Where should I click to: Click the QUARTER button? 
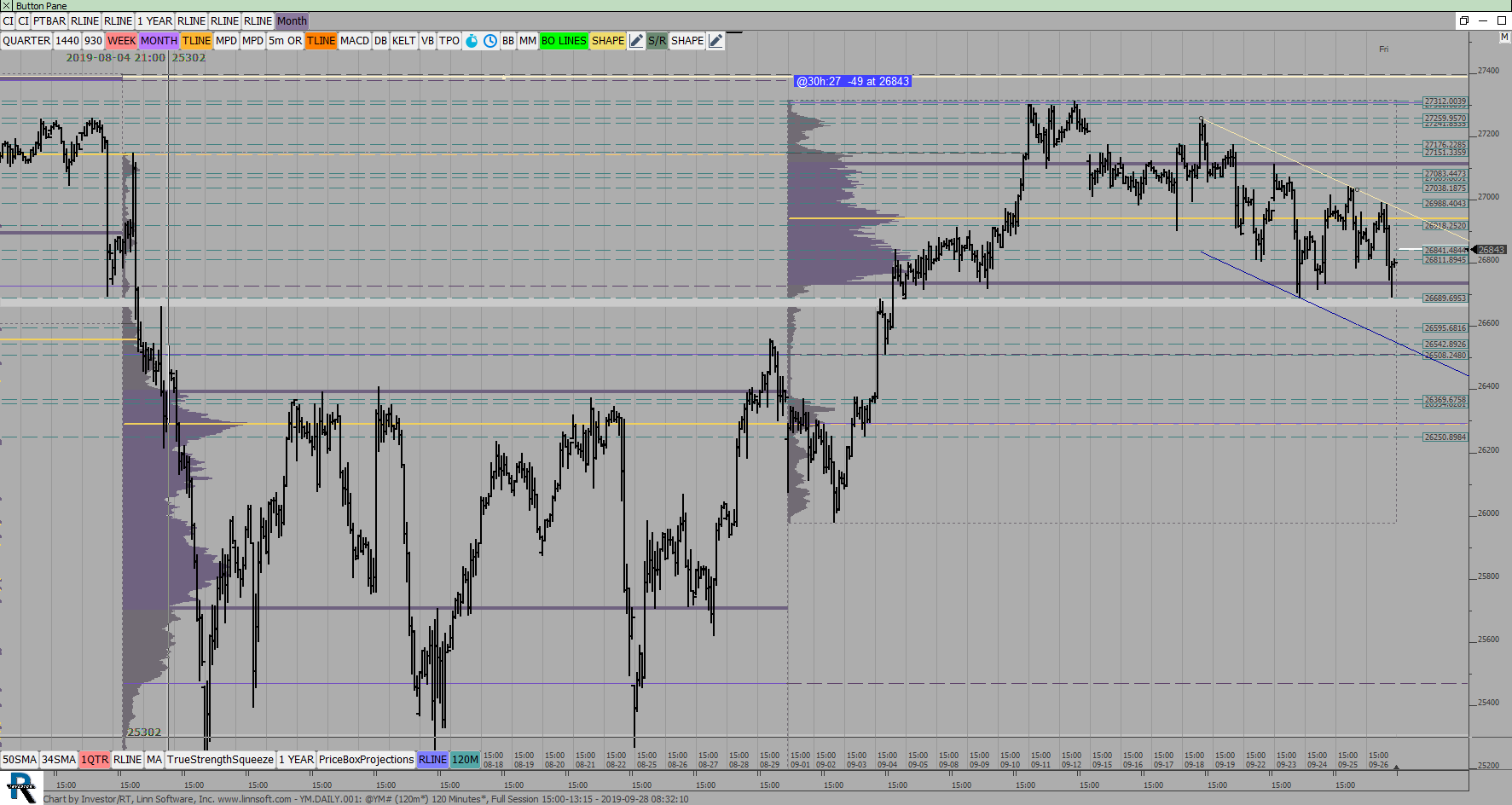point(26,41)
